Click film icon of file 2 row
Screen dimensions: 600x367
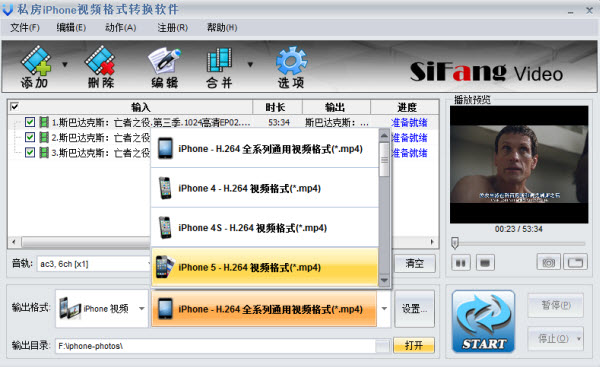(44, 137)
